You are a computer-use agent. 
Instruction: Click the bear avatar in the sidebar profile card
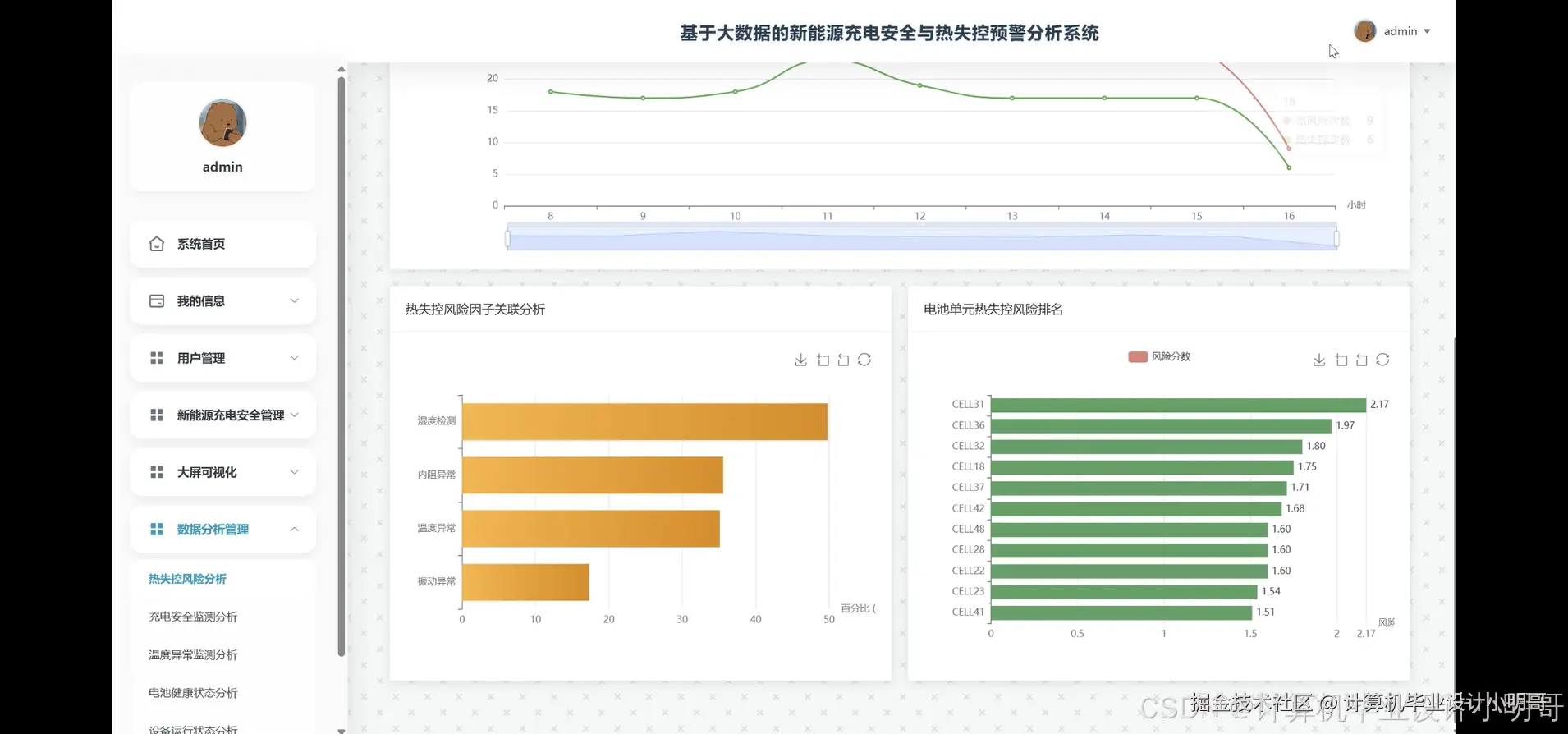pos(222,123)
